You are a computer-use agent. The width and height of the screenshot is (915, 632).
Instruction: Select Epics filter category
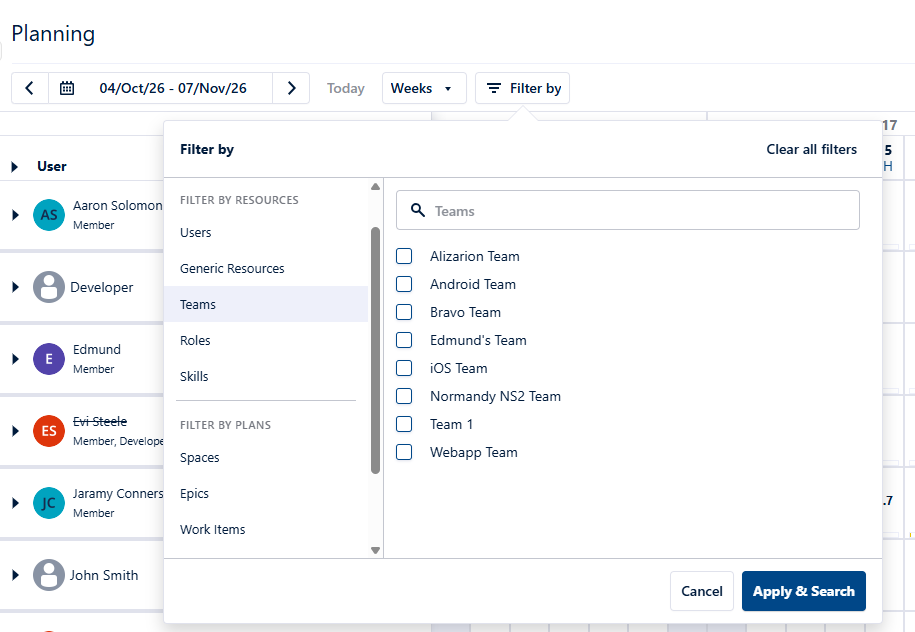click(266, 494)
